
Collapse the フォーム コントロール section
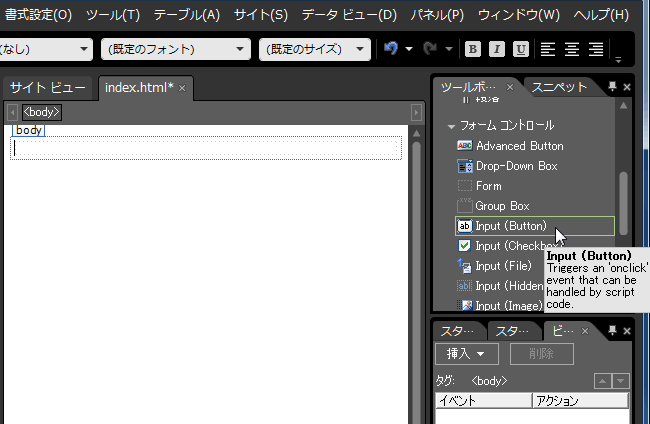click(451, 126)
